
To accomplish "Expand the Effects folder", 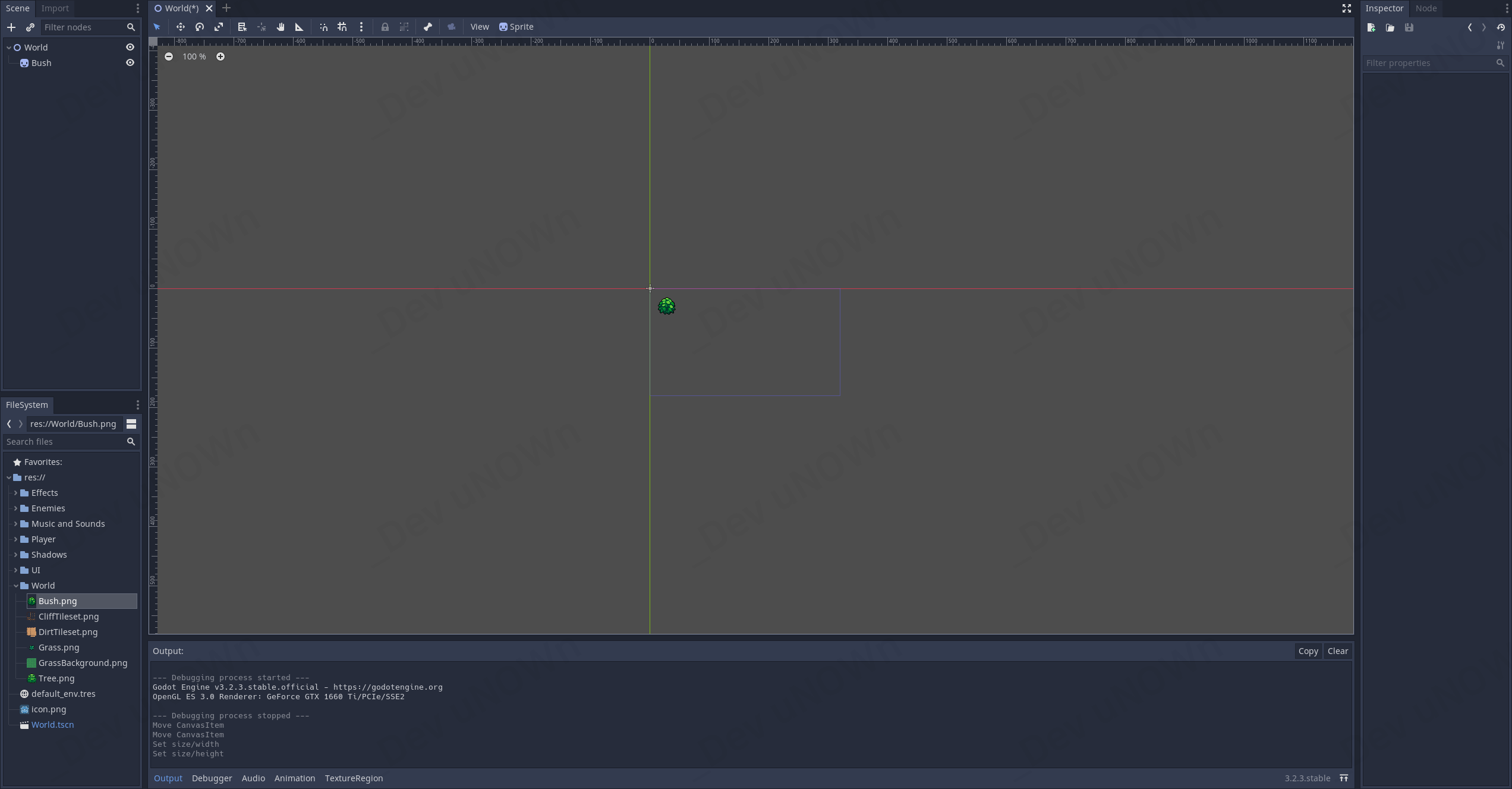I will (x=15, y=493).
